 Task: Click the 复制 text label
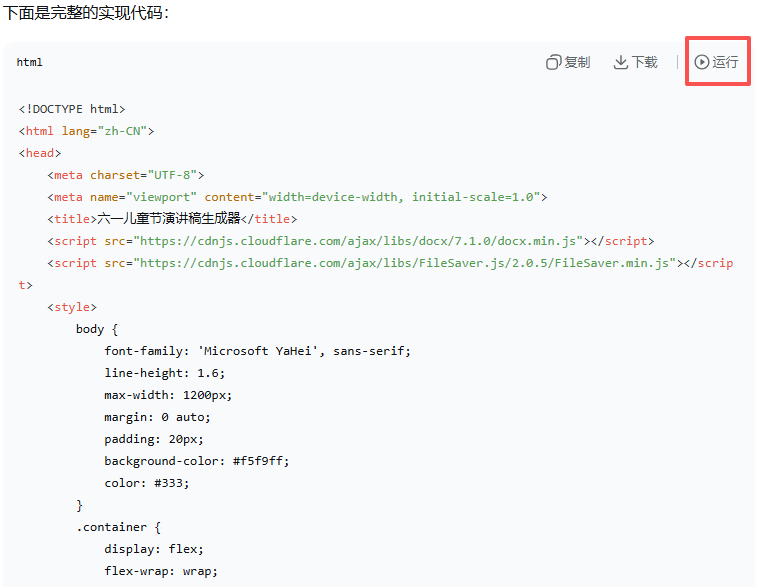[577, 62]
